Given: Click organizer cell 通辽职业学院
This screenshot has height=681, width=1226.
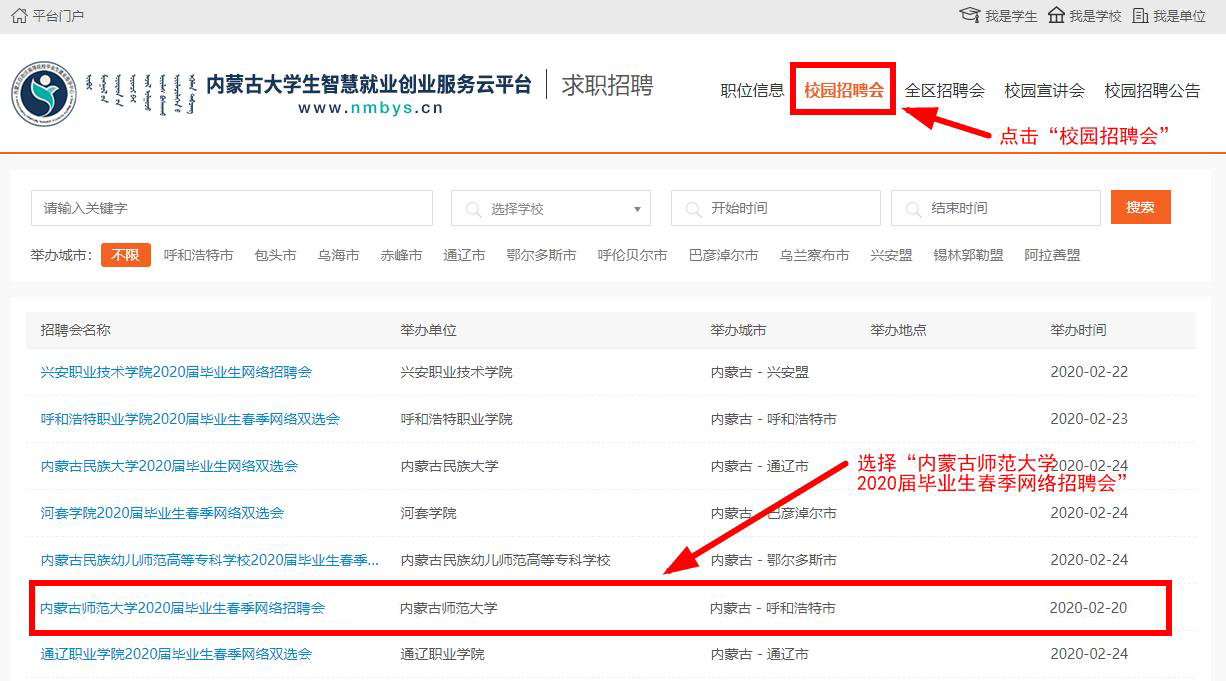Looking at the screenshot, I should 442,654.
